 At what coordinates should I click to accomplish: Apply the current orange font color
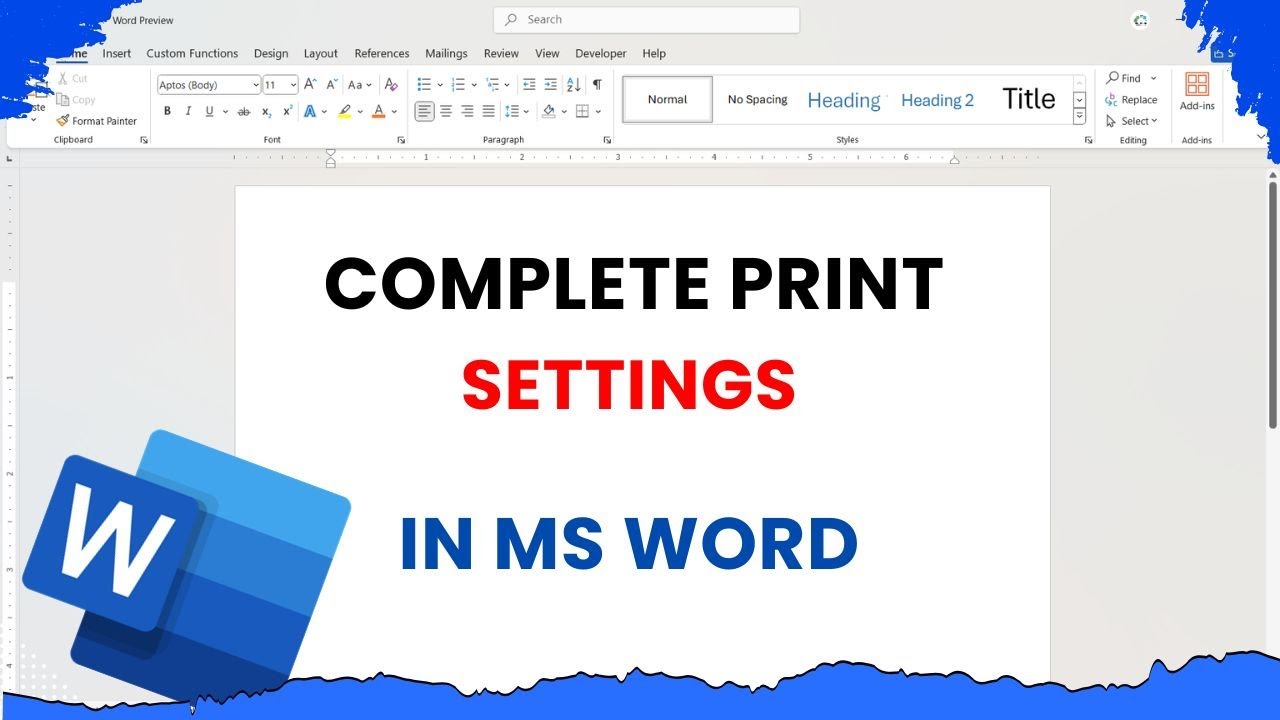pos(379,112)
